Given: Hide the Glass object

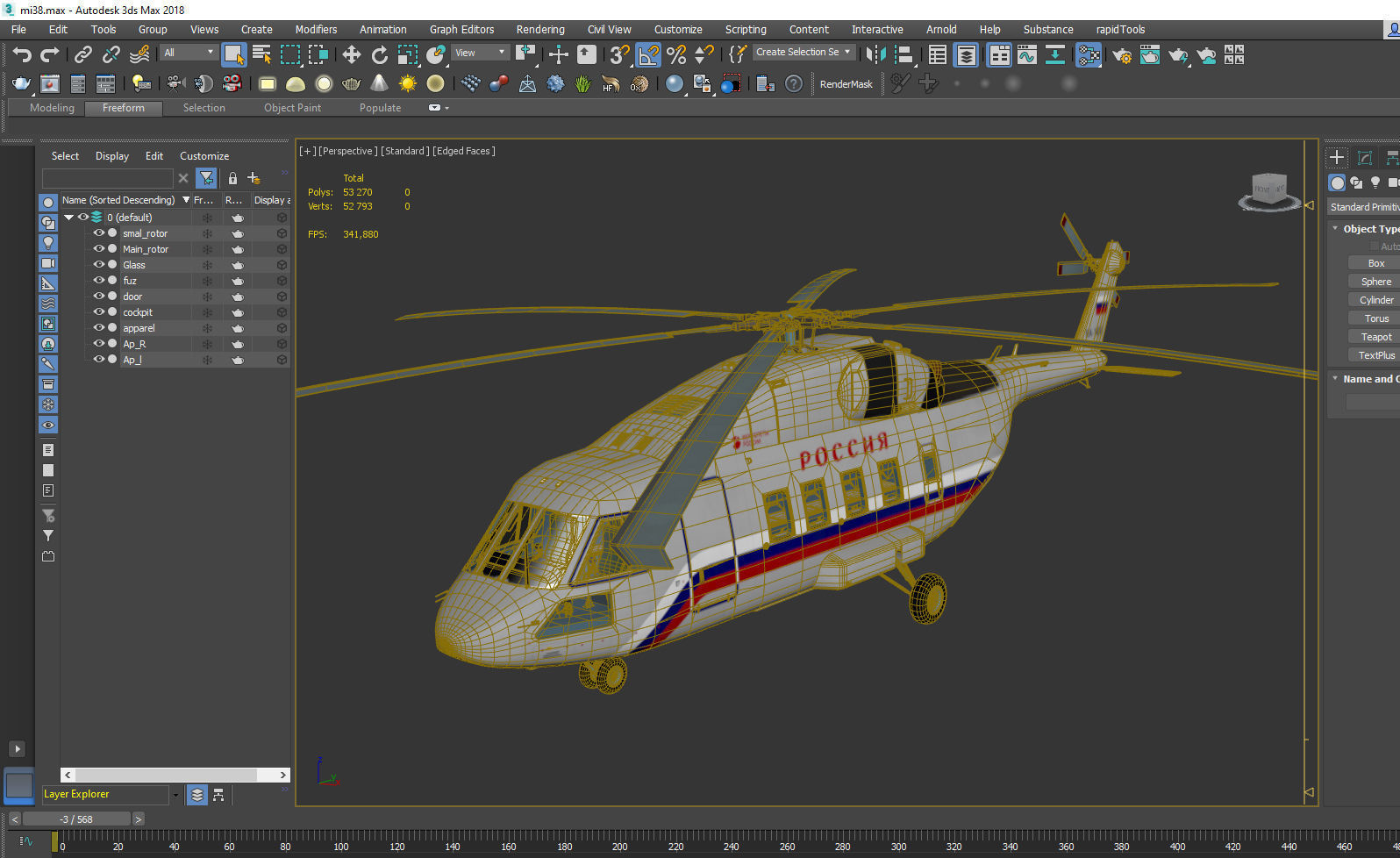Looking at the screenshot, I should click(99, 265).
